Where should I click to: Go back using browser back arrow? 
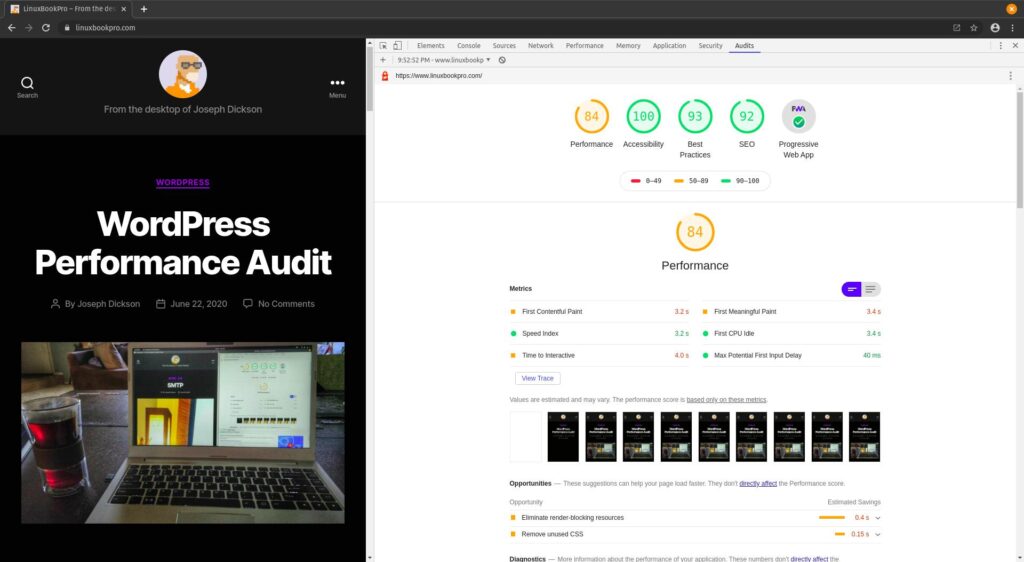coord(11,28)
